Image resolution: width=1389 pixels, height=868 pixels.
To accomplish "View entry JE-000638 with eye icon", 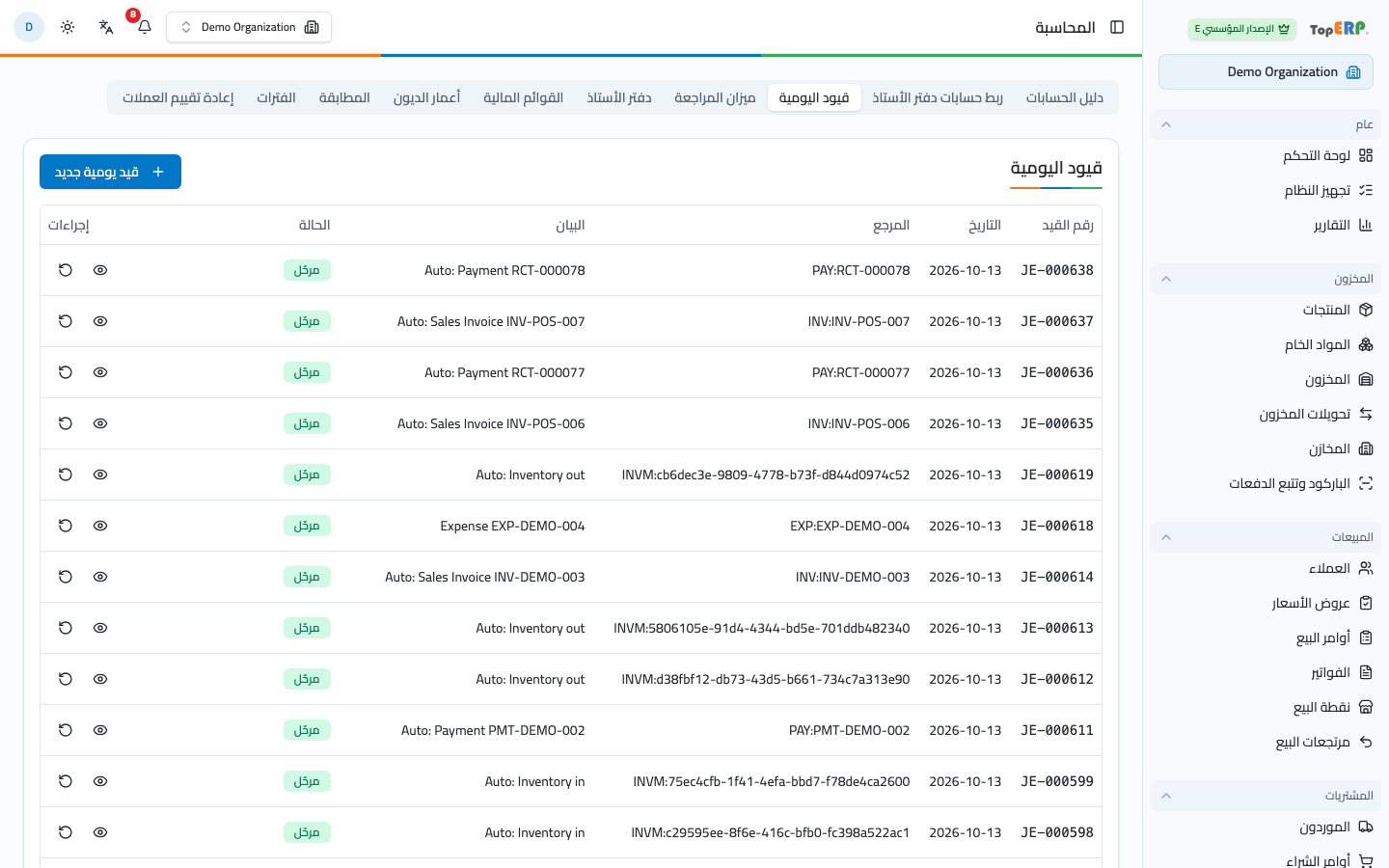I will [100, 270].
